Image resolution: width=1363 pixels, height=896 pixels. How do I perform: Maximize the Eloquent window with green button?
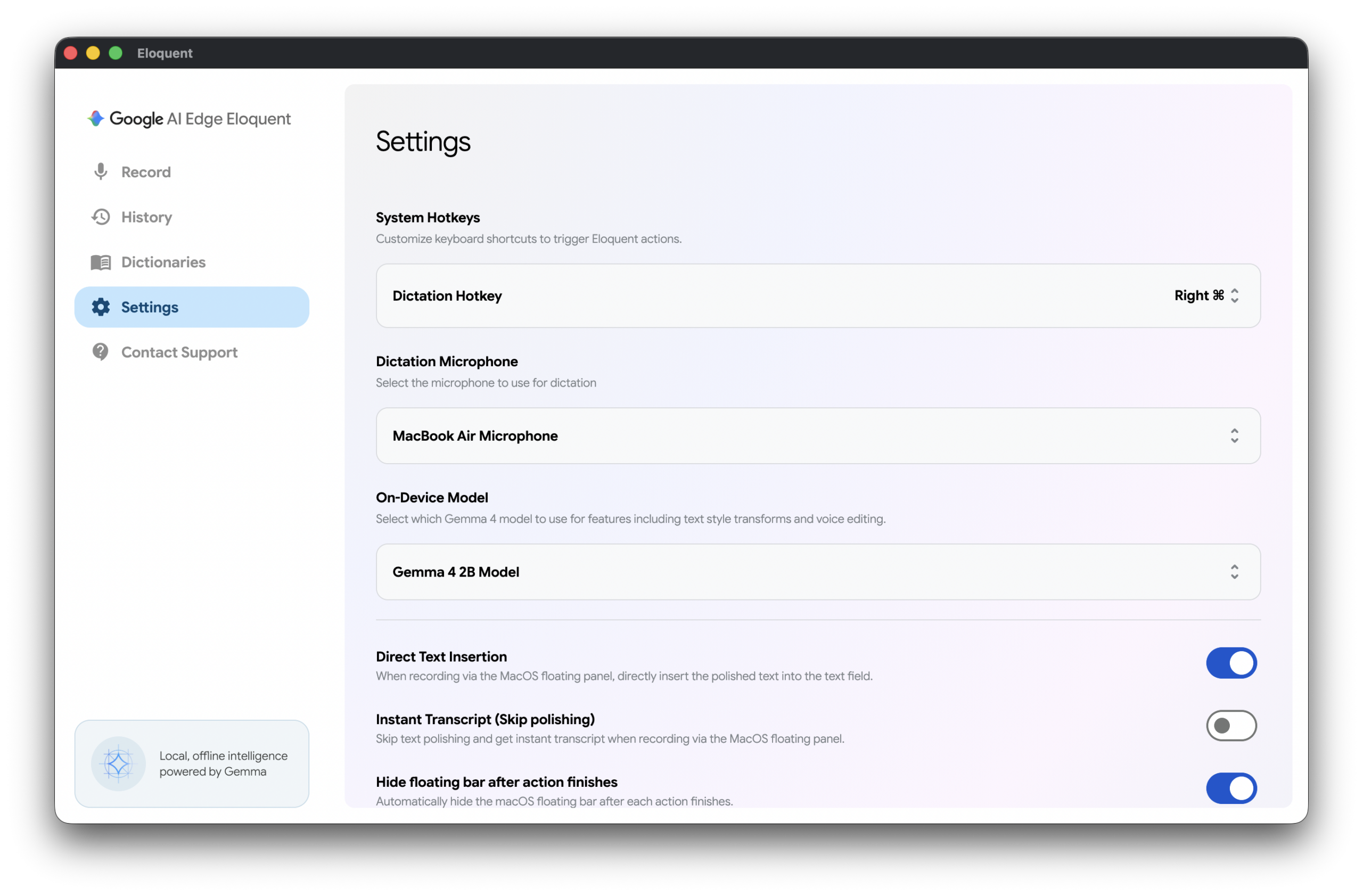pyautogui.click(x=116, y=53)
